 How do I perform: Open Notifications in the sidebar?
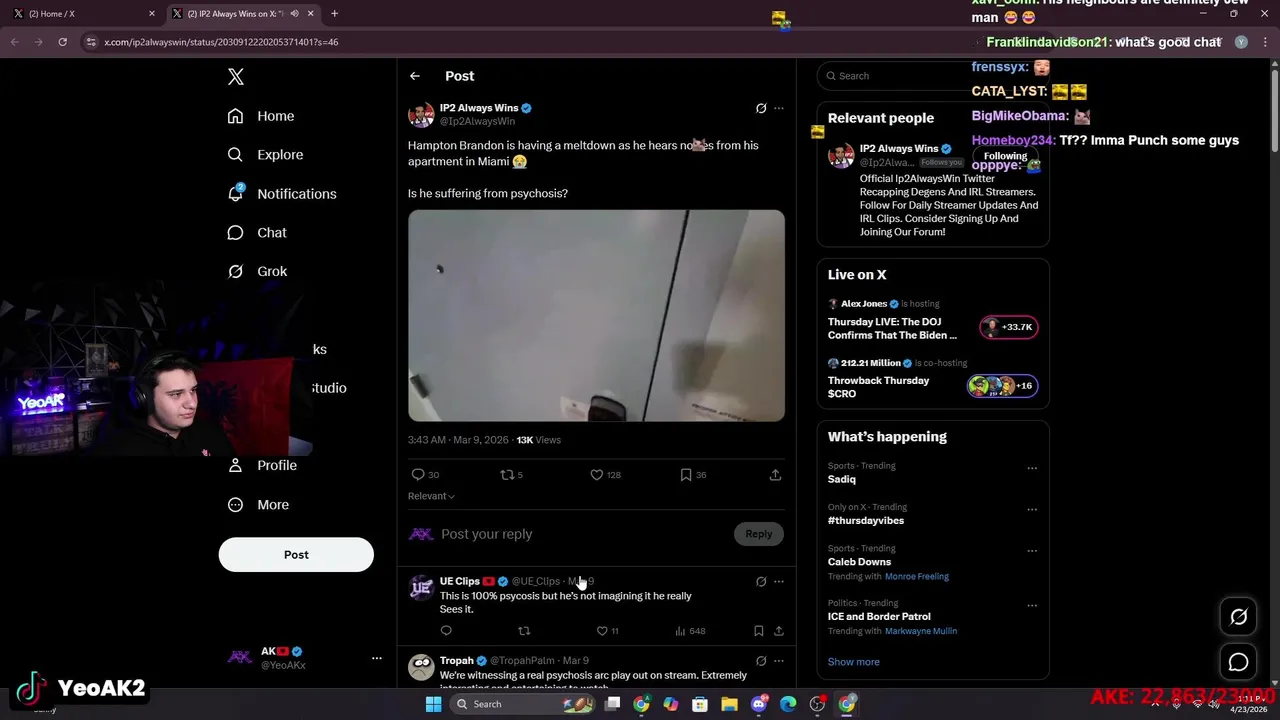[281, 194]
